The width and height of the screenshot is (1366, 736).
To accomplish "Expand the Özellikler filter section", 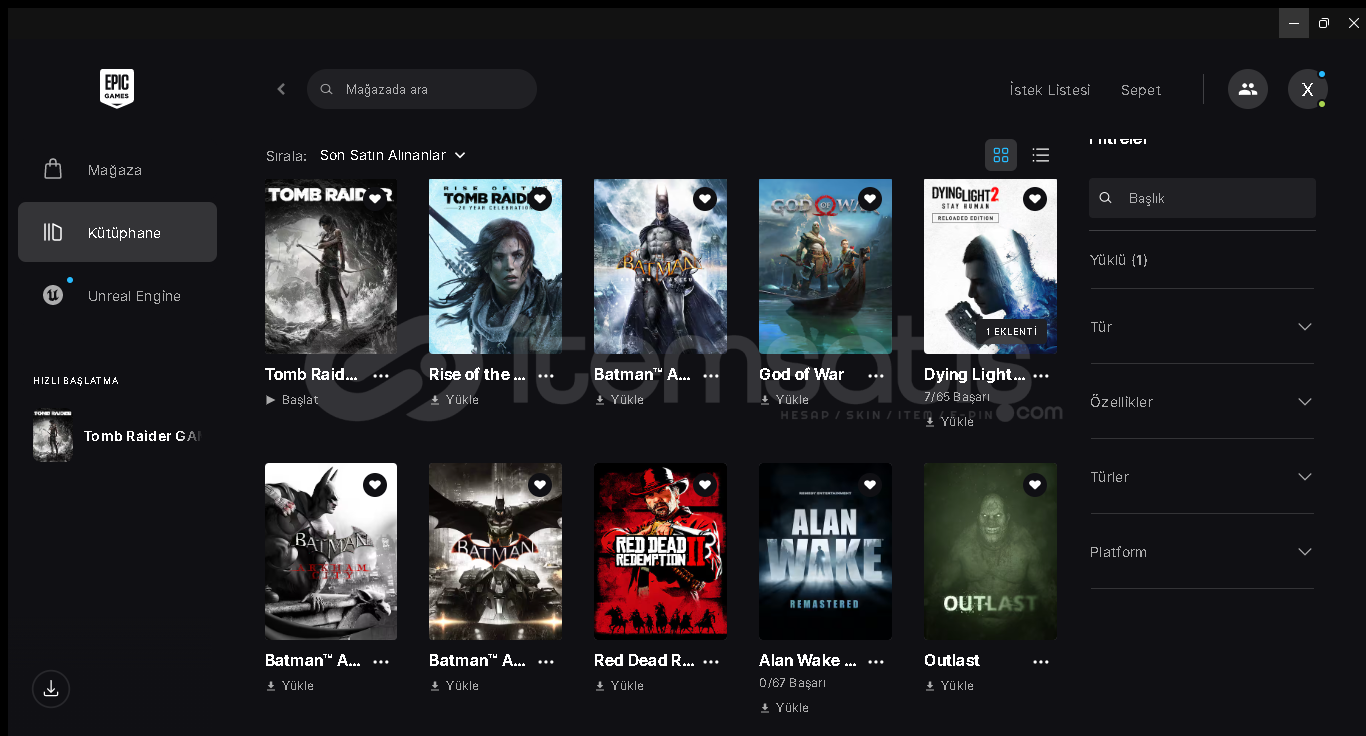I will click(x=1201, y=402).
